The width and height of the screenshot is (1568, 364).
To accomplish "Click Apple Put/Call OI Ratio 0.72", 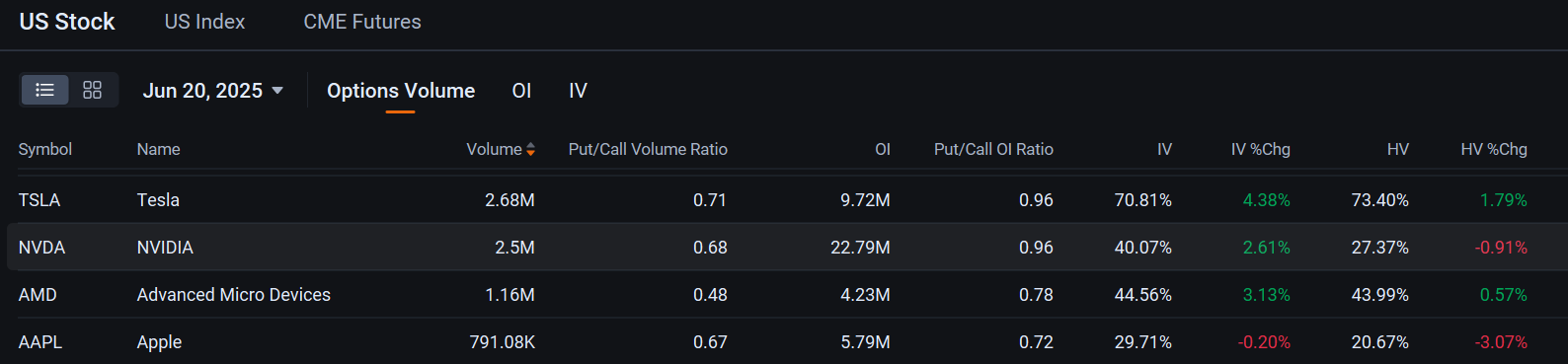I will click(1036, 342).
